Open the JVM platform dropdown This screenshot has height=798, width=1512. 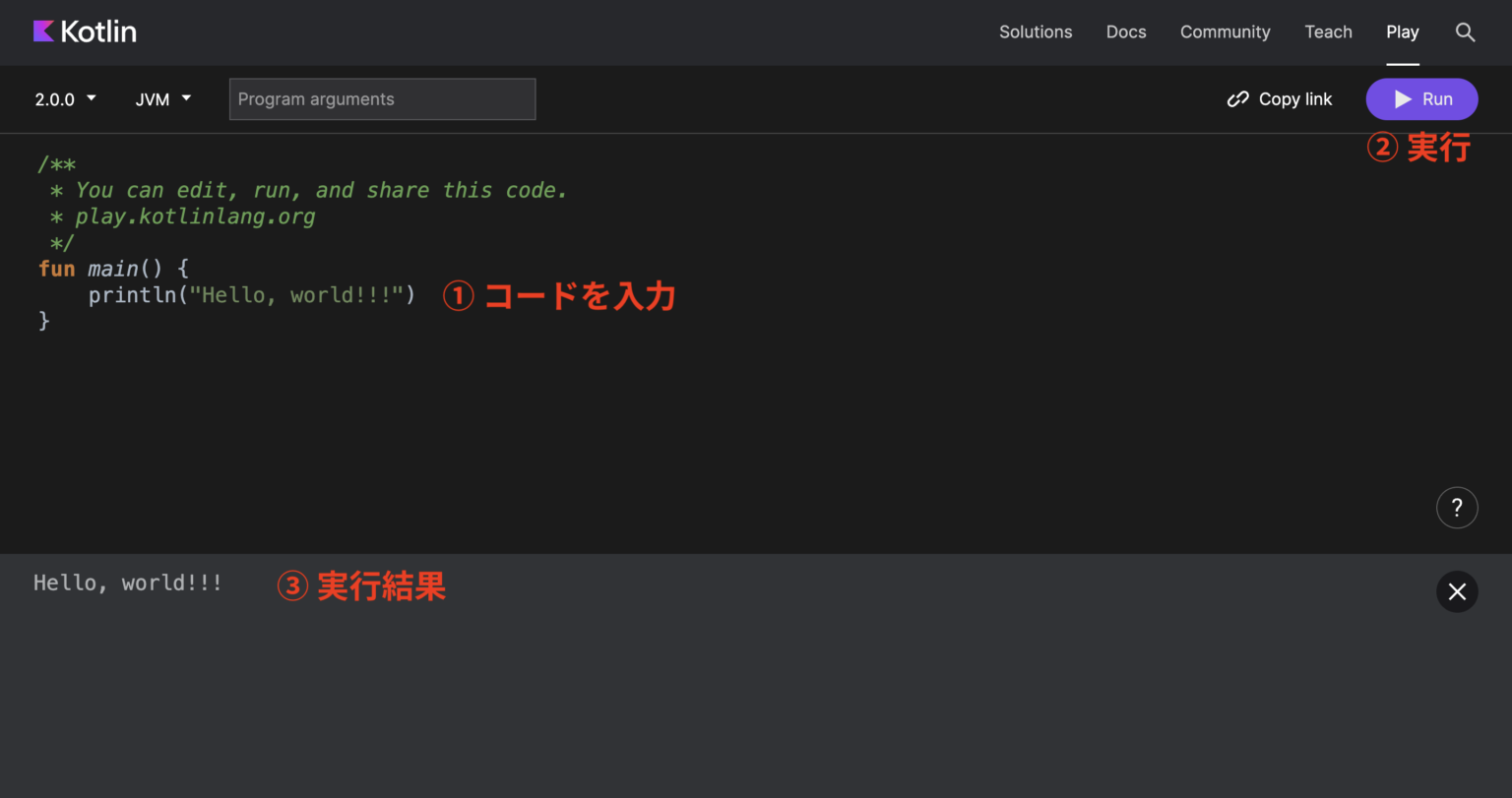click(x=162, y=98)
